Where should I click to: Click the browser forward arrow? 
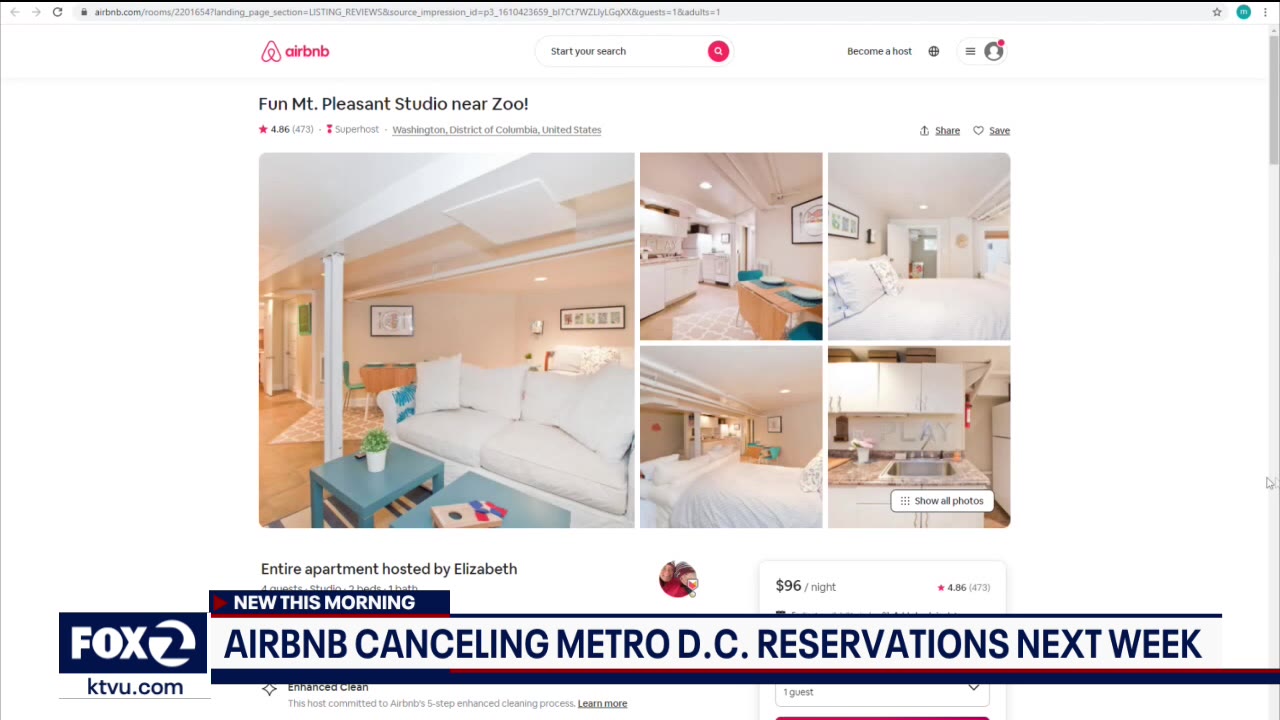pyautogui.click(x=36, y=12)
